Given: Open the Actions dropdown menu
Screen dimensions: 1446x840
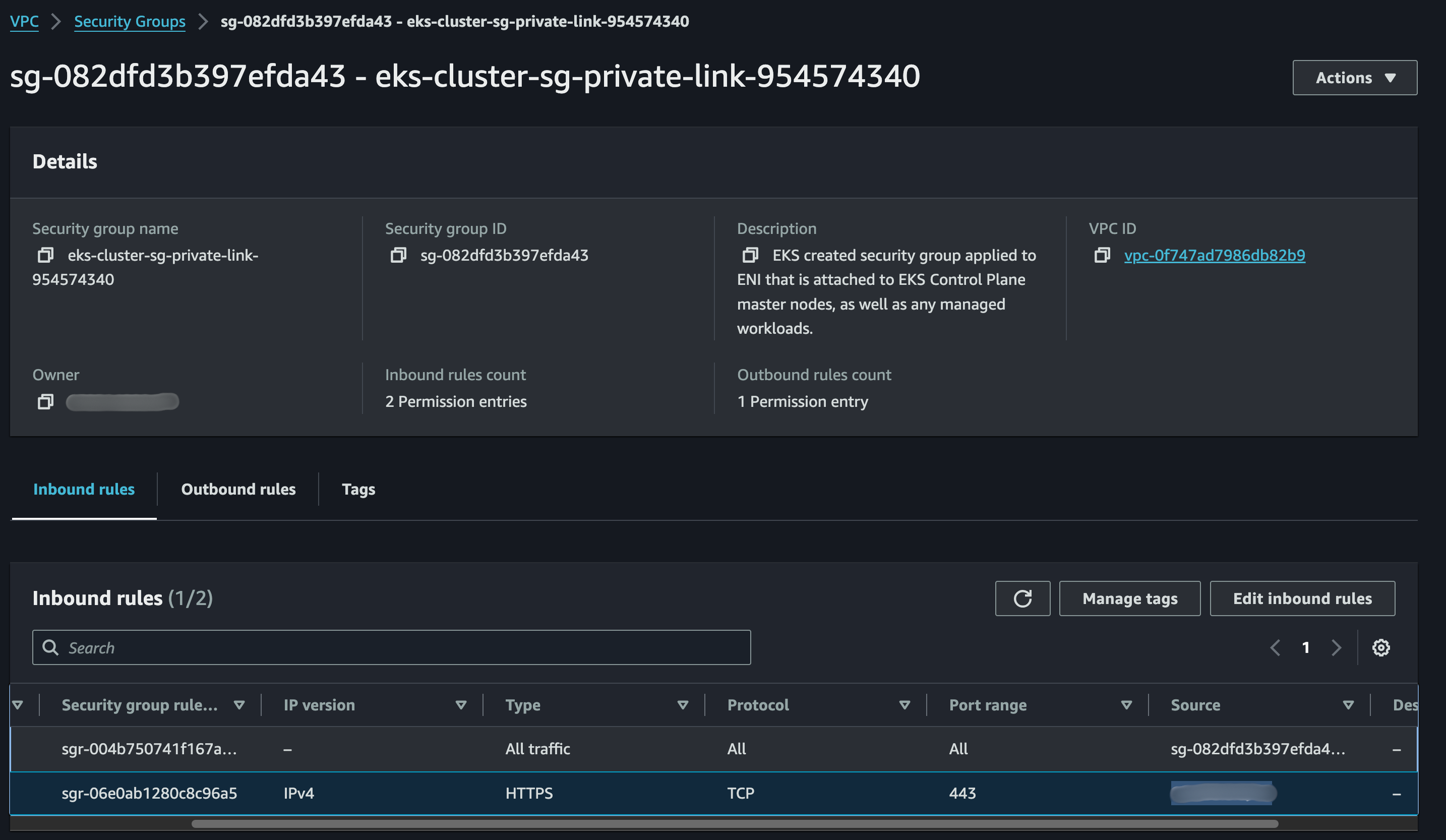Looking at the screenshot, I should coord(1354,78).
